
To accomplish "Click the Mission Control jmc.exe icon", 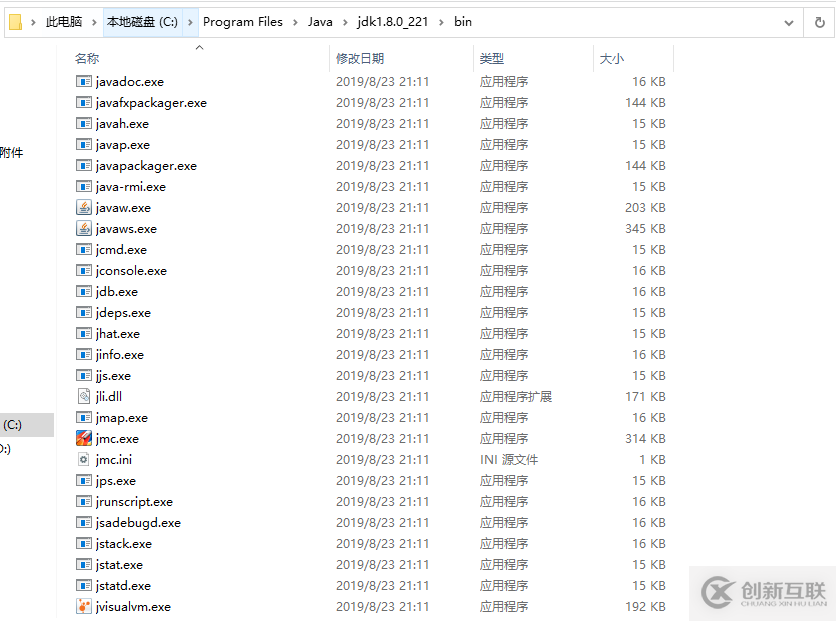I will [x=84, y=439].
